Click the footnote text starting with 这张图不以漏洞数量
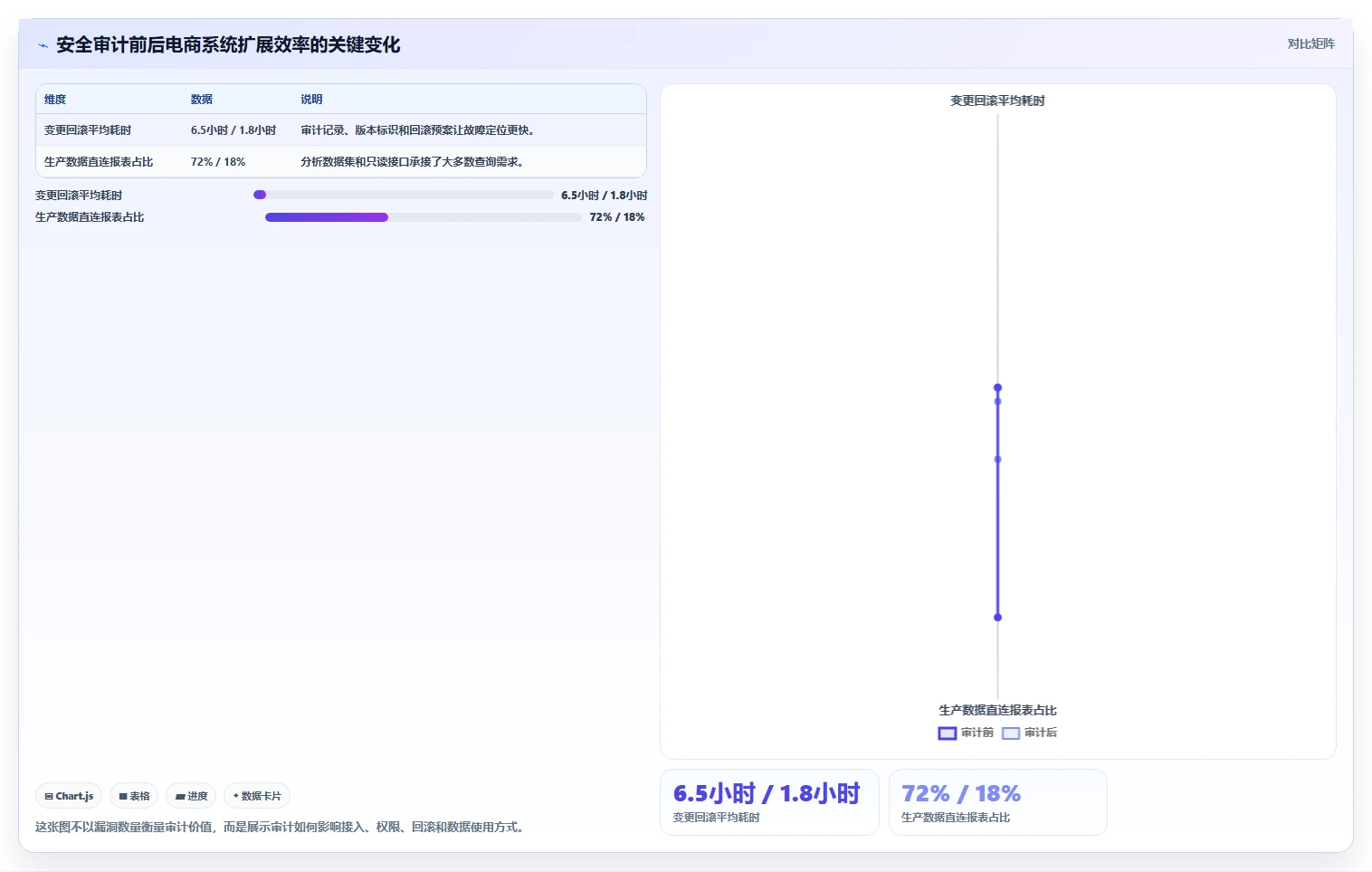Screen dimensions: 1372x872 (x=281, y=827)
